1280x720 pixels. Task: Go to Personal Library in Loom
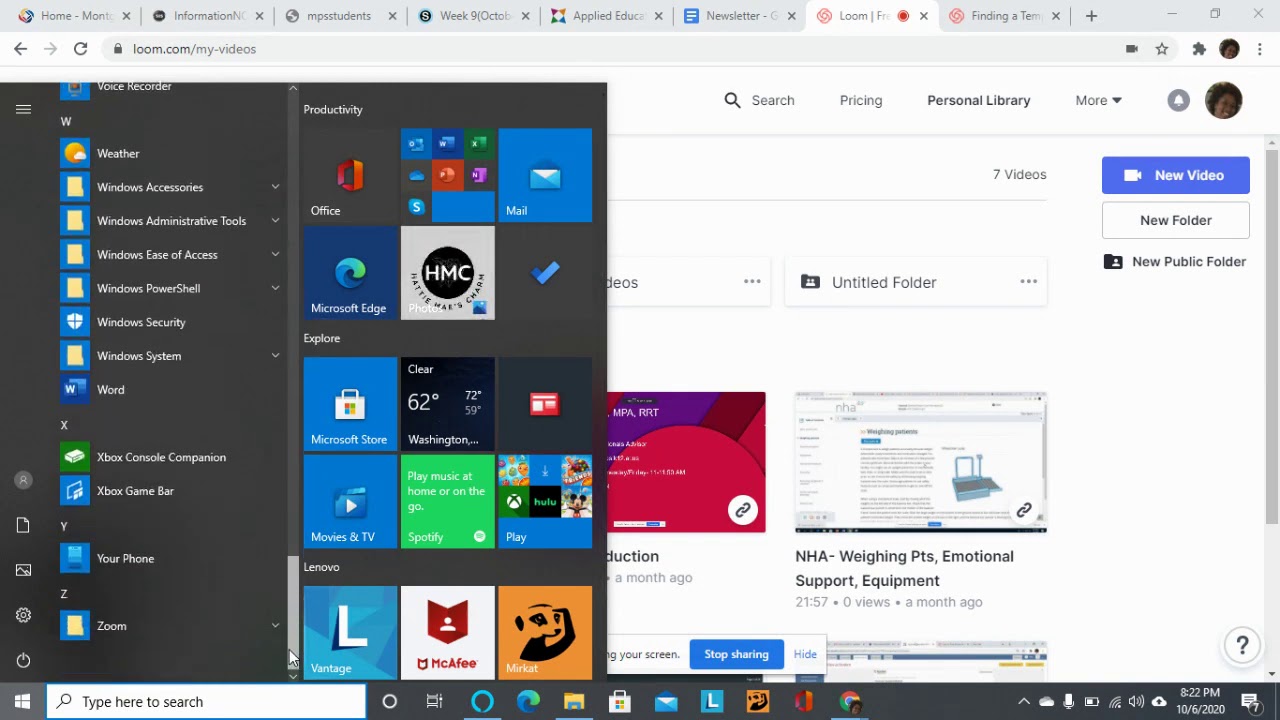point(978,100)
